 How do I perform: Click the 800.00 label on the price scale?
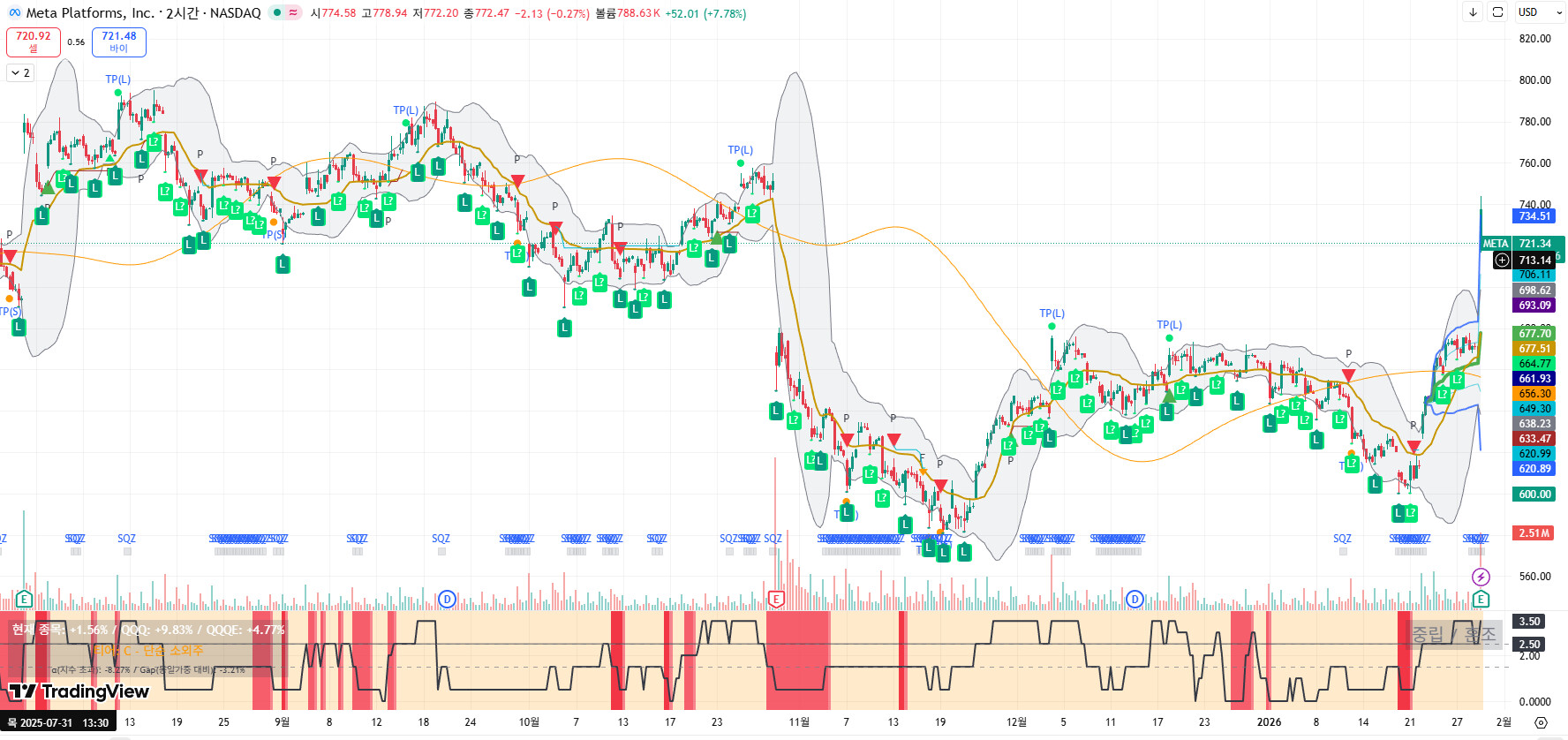[x=1535, y=80]
